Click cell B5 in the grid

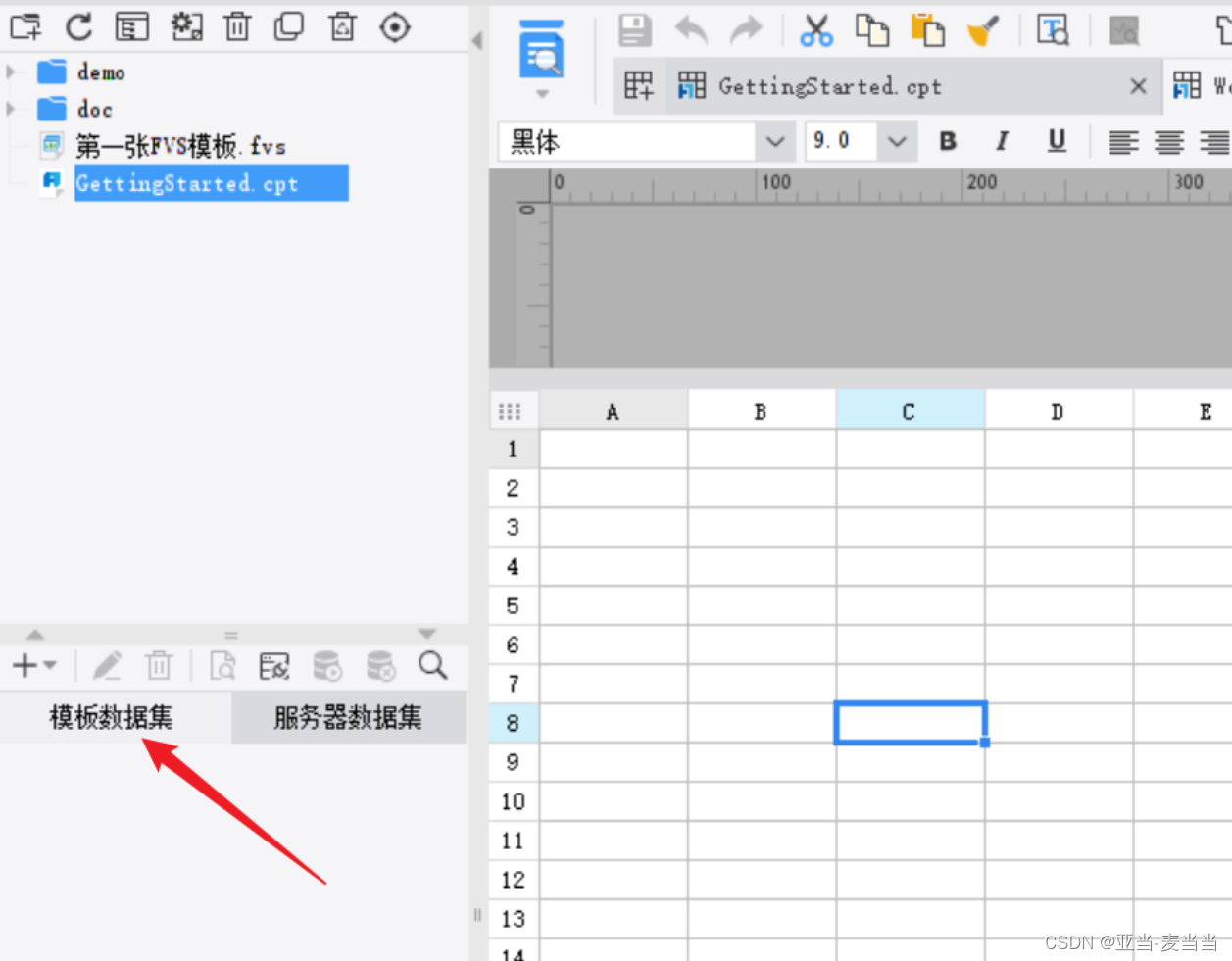pos(762,605)
